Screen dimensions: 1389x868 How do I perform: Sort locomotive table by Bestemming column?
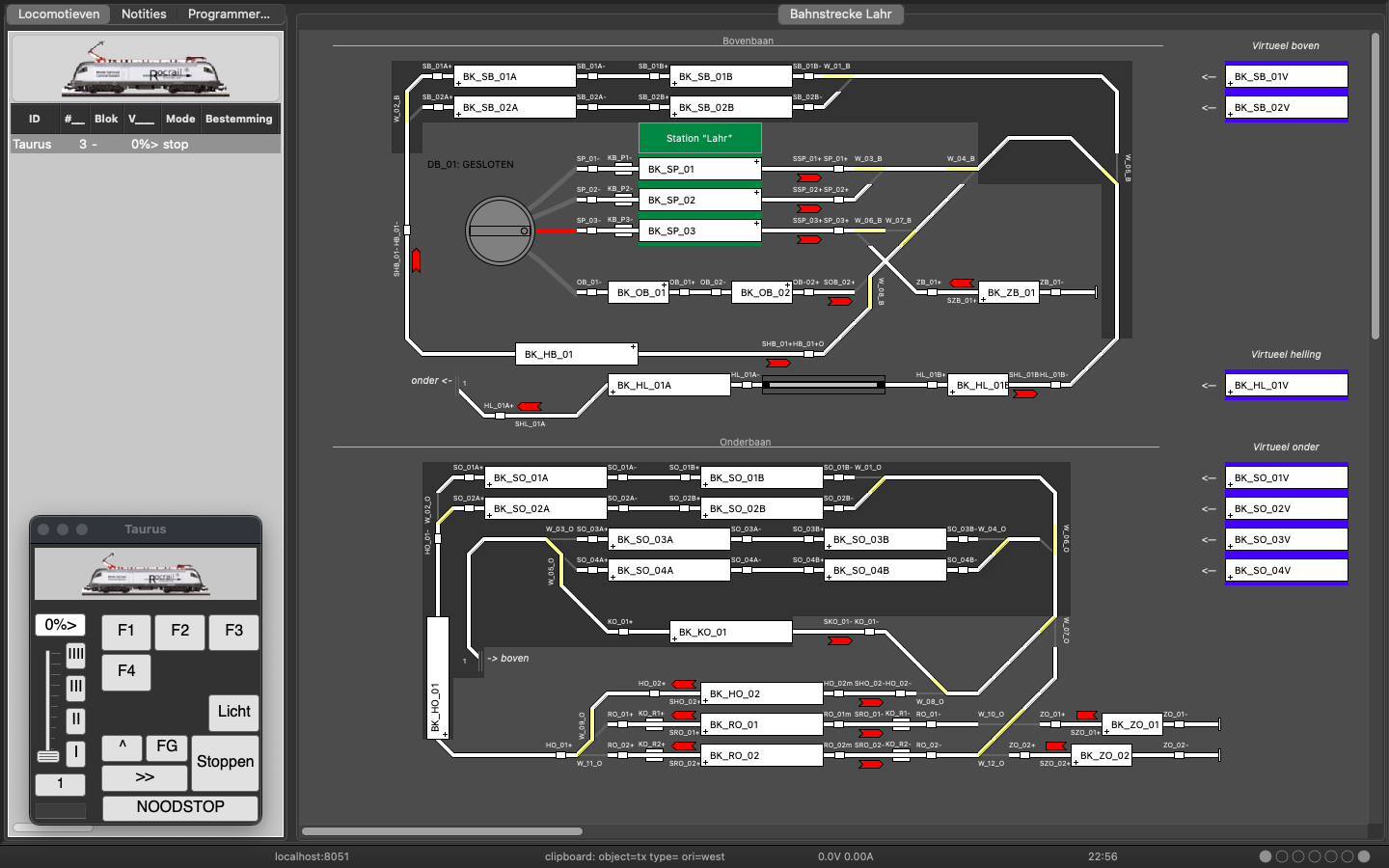coord(239,119)
